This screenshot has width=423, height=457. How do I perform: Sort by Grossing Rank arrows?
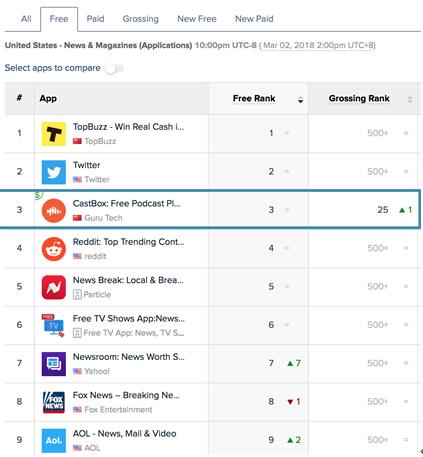pyautogui.click(x=410, y=99)
